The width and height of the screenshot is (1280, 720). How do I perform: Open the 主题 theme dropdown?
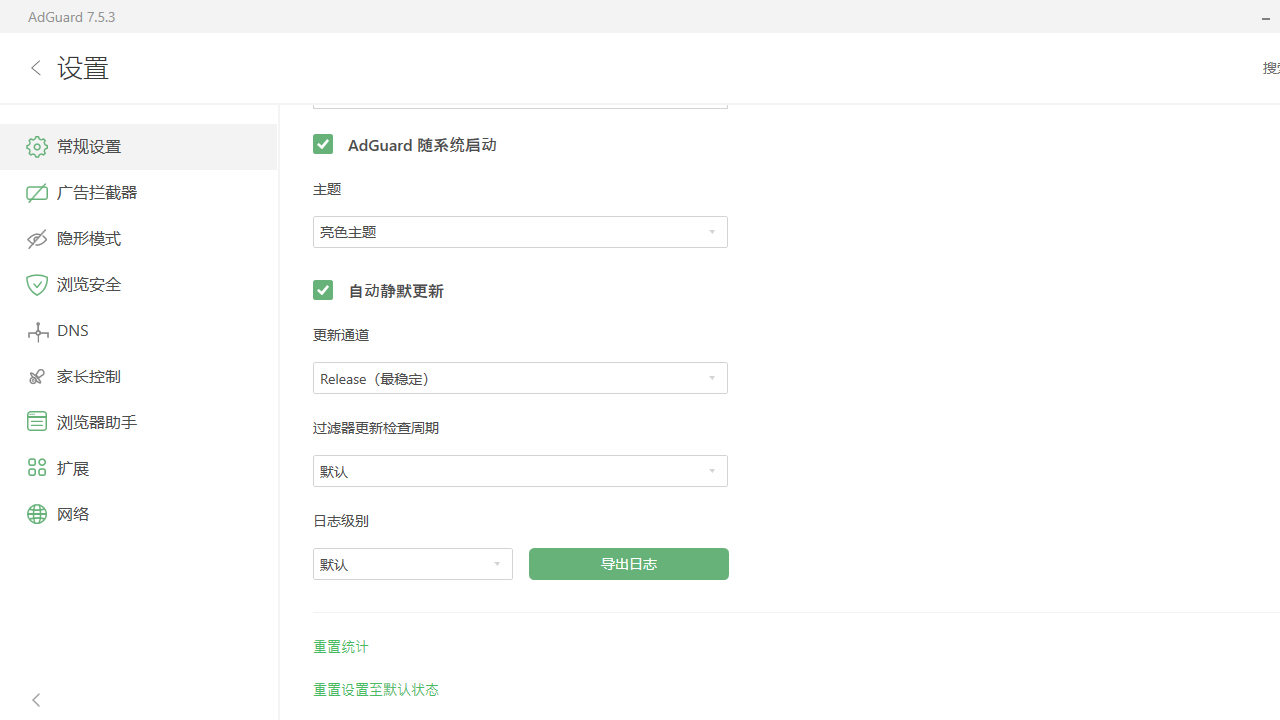click(520, 231)
